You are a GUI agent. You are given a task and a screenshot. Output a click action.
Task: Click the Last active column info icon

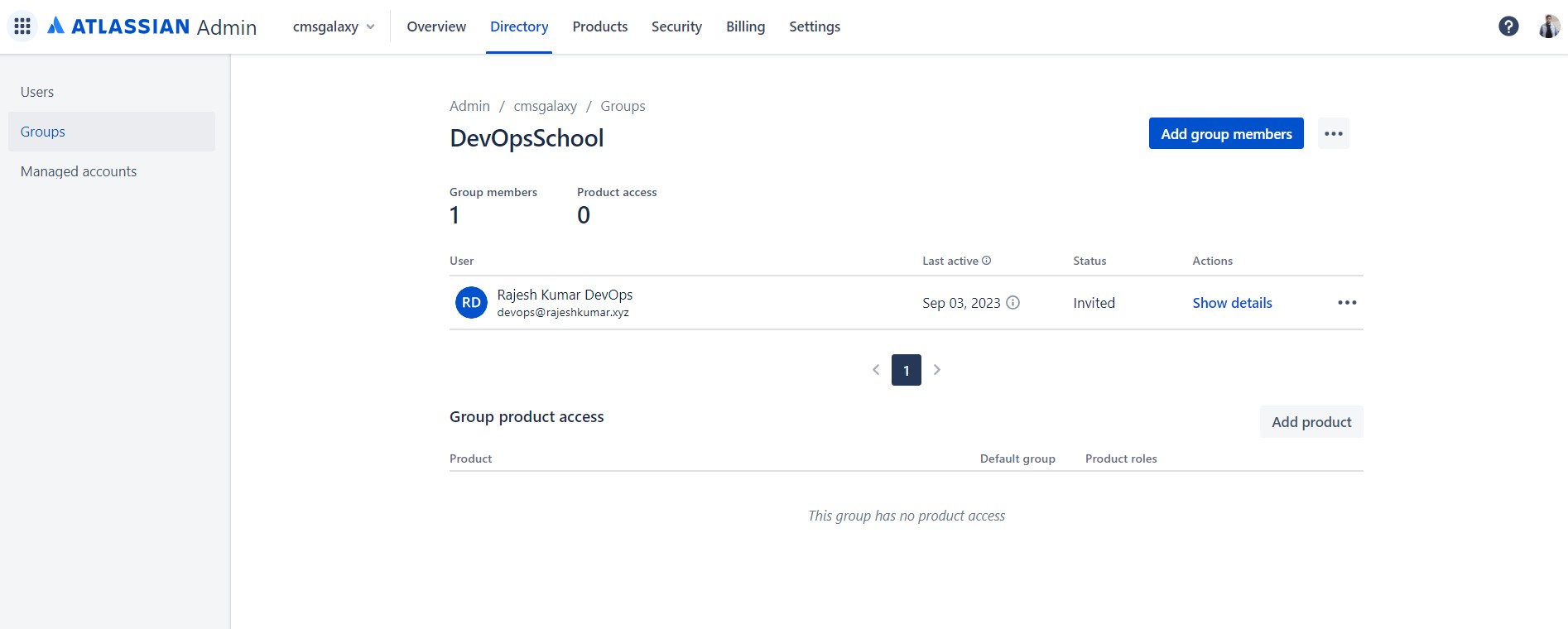[986, 261]
